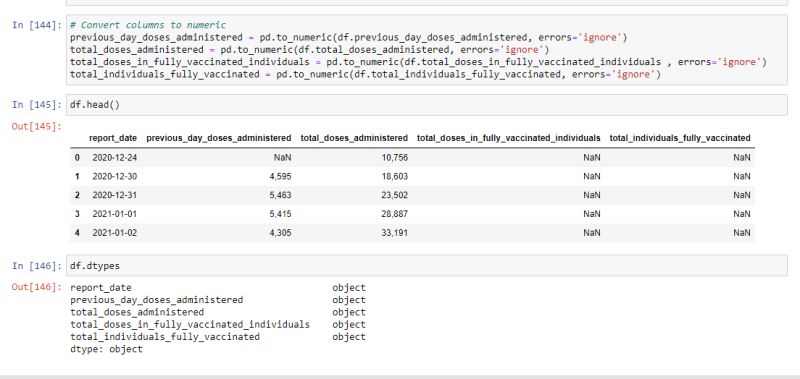The image size is (800, 379).
Task: Click the 2020-12-30 date cell
Action: click(115, 176)
